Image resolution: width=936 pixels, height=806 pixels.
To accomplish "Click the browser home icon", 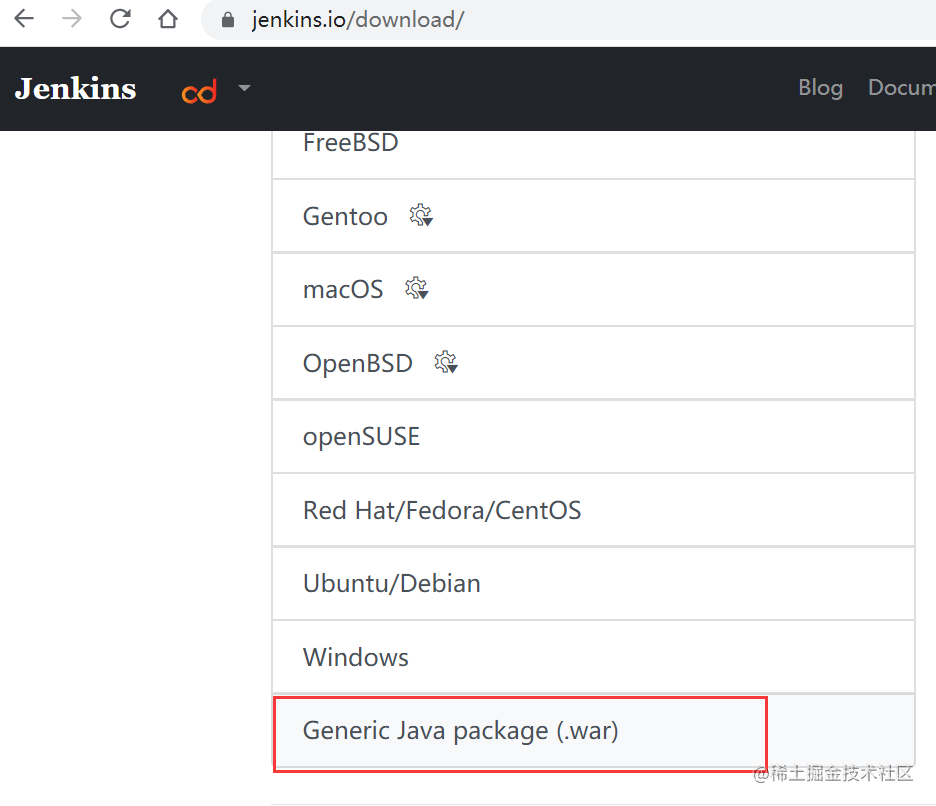I will (168, 19).
